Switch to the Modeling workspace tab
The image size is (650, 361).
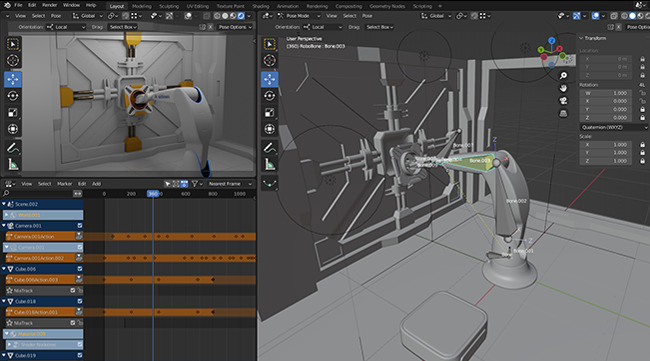[x=141, y=6]
